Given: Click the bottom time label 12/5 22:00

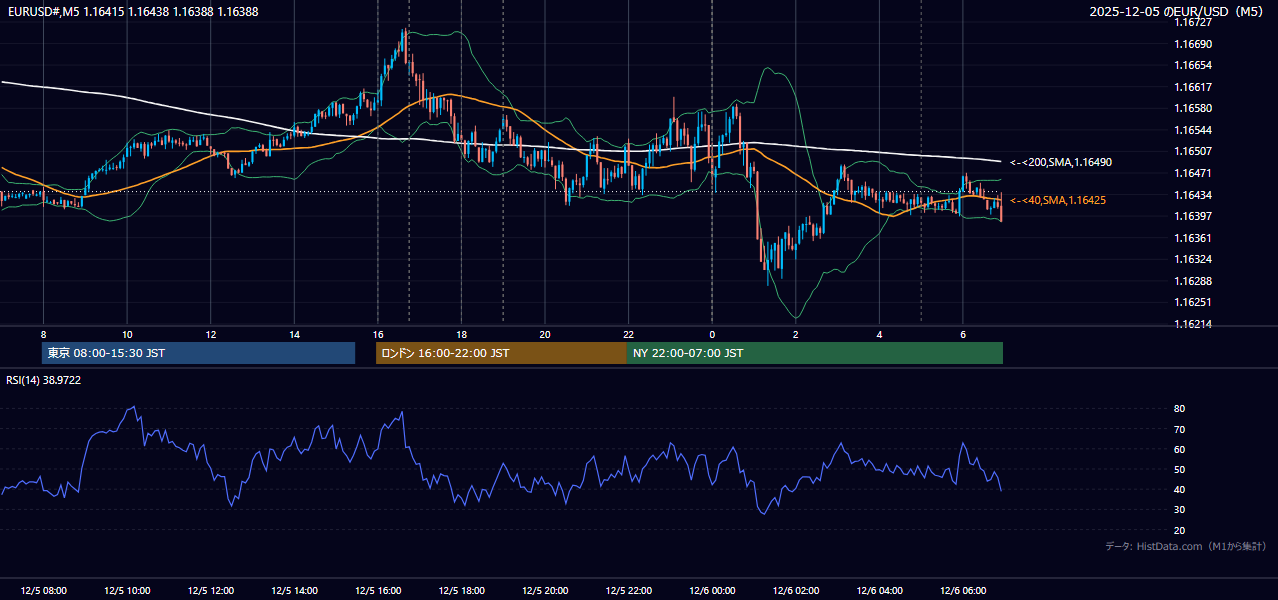Looking at the screenshot, I should [629, 591].
